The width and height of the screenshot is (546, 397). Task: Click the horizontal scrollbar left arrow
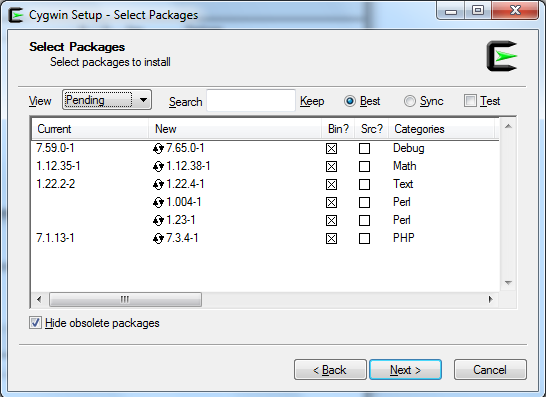(39, 299)
